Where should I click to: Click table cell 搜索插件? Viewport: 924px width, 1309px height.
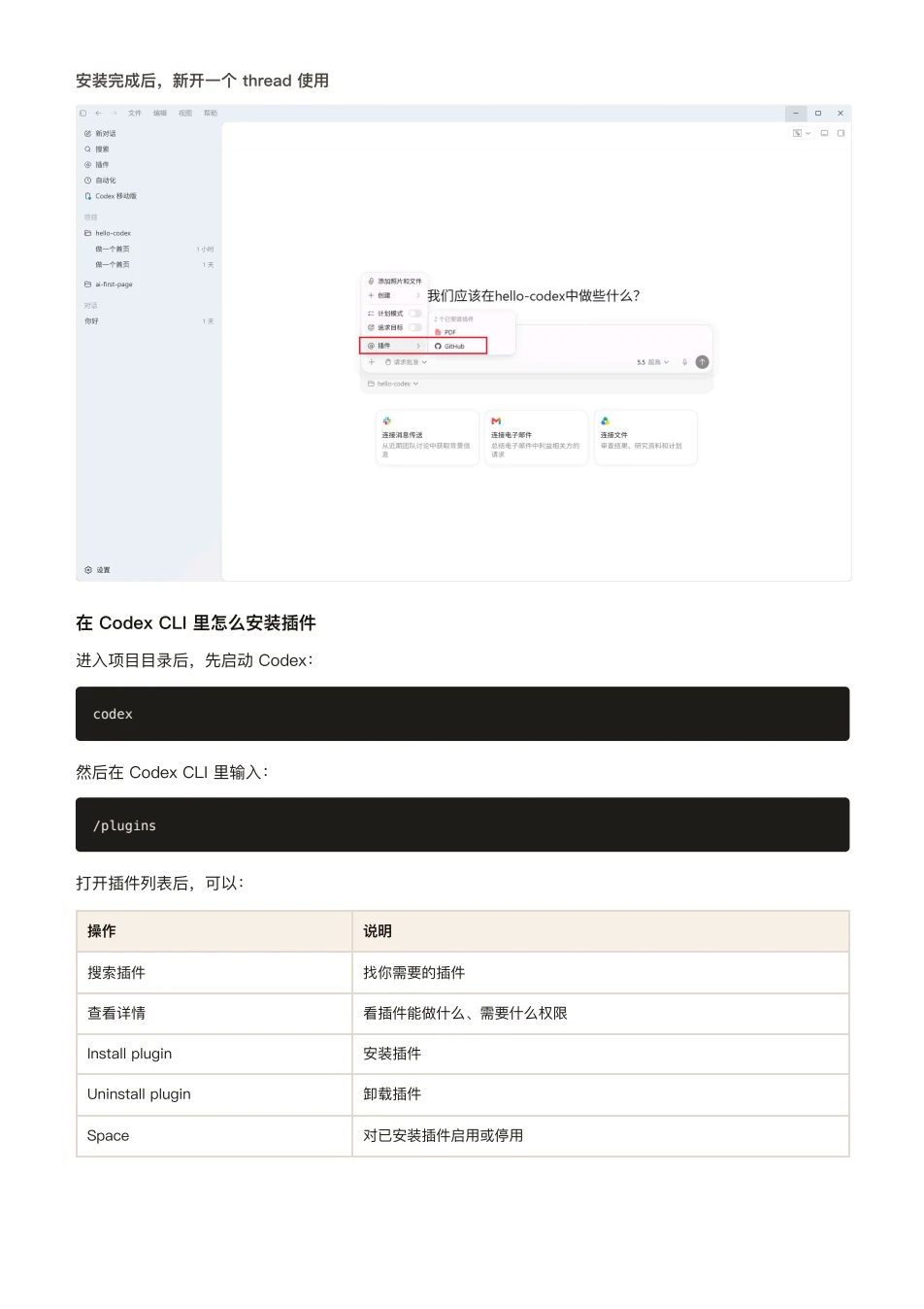(x=214, y=972)
